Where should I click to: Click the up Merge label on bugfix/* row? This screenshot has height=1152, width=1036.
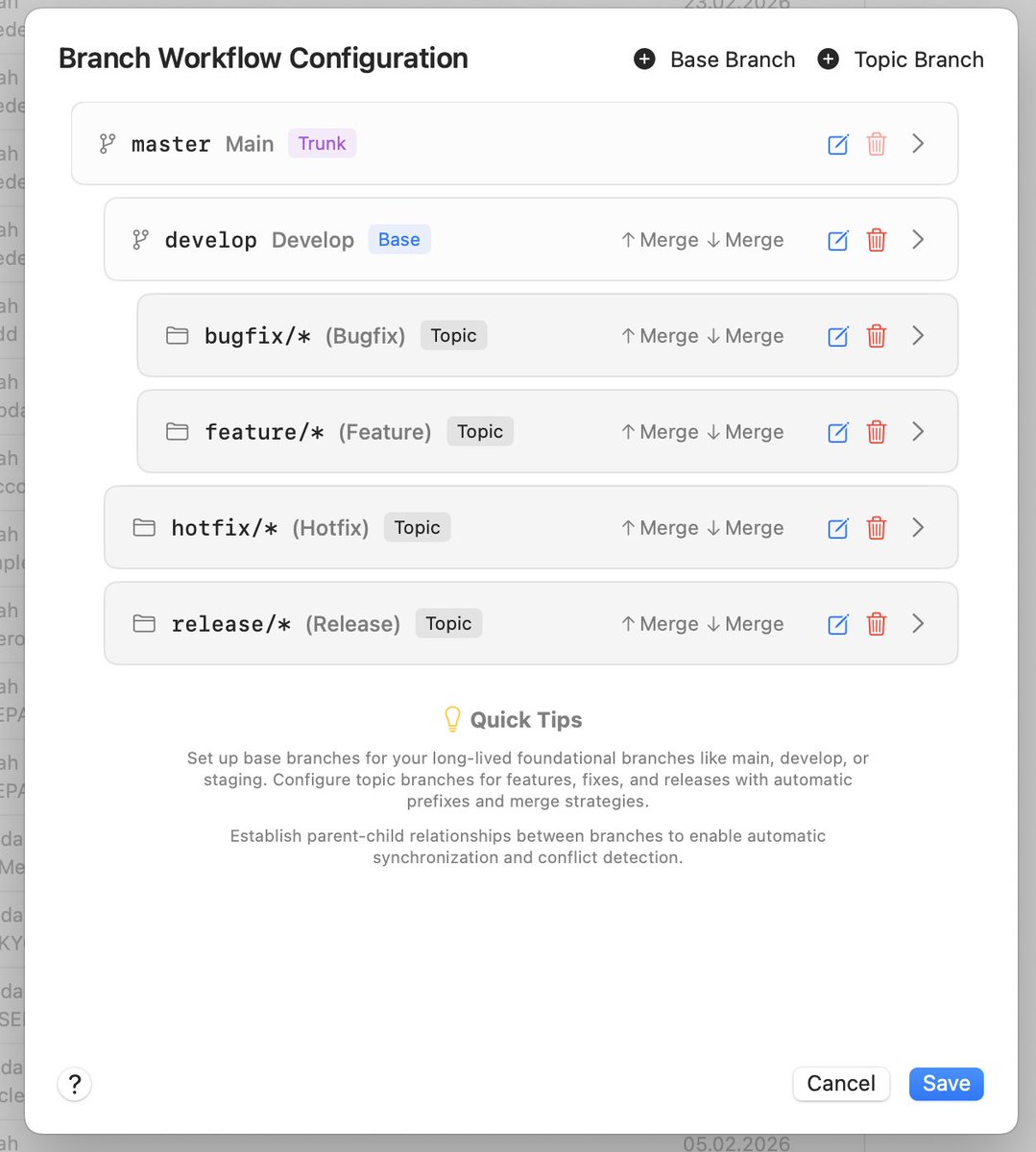(660, 336)
